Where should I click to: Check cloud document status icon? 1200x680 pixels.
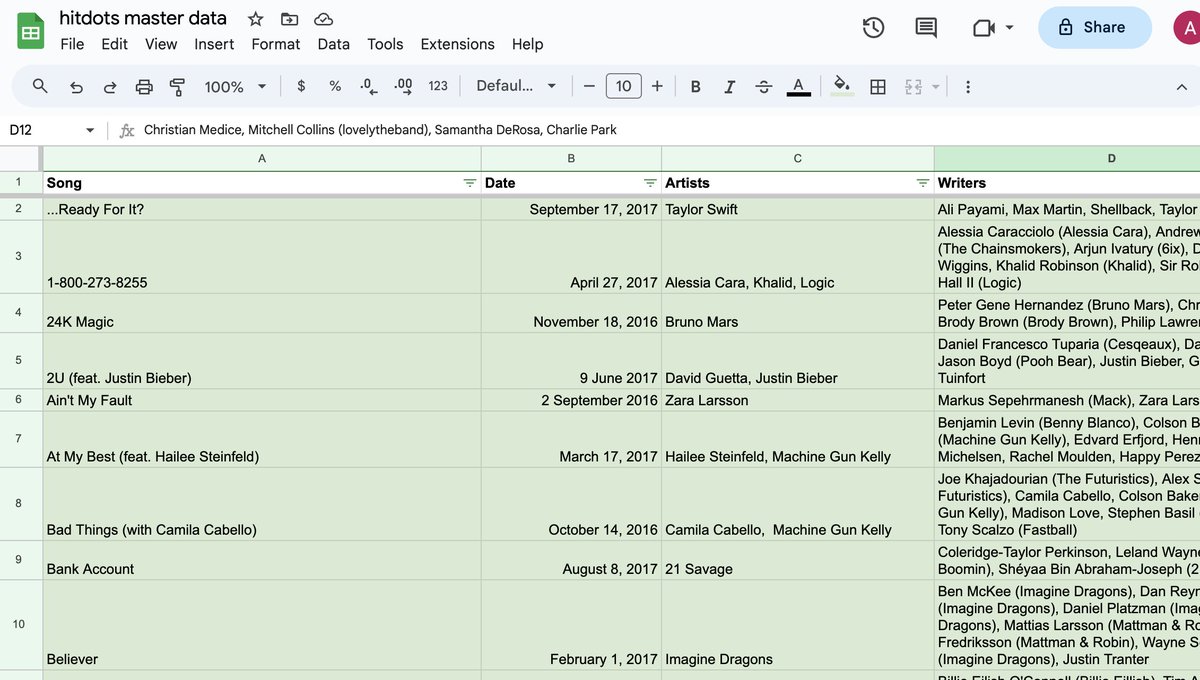pyautogui.click(x=323, y=19)
